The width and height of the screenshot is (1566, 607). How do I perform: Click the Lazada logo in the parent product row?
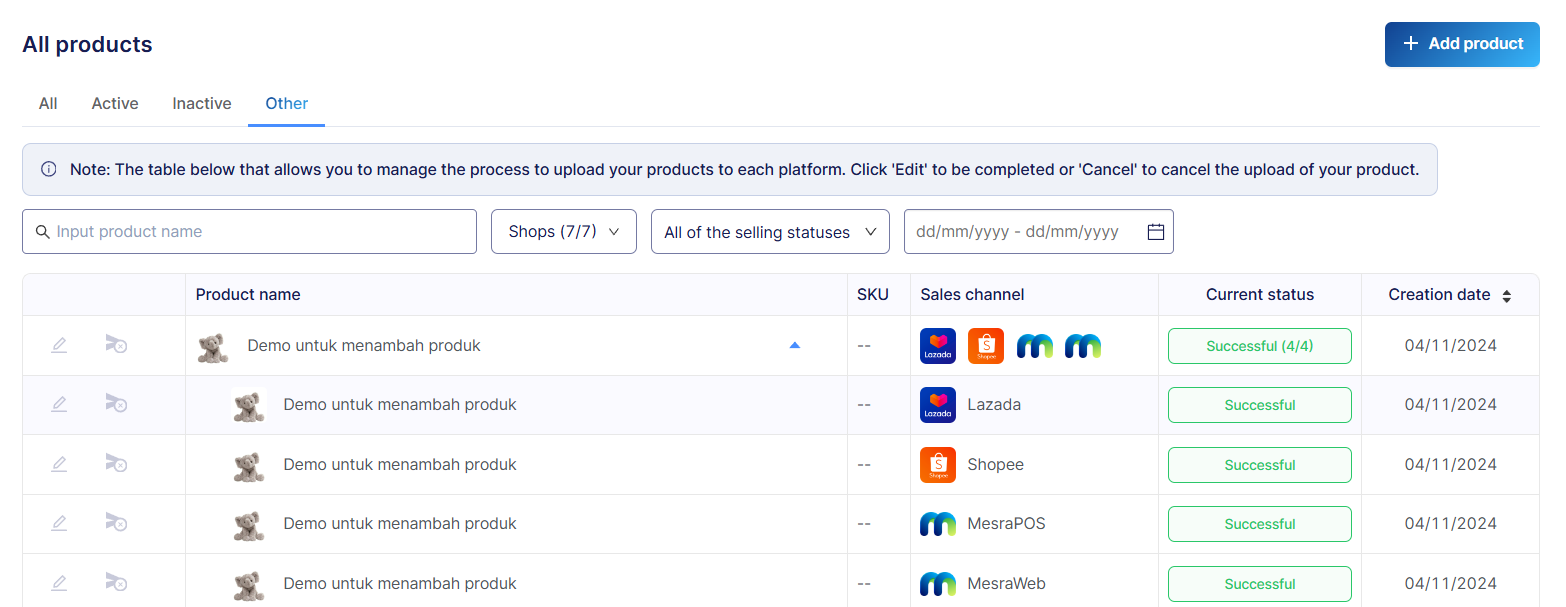click(937, 346)
